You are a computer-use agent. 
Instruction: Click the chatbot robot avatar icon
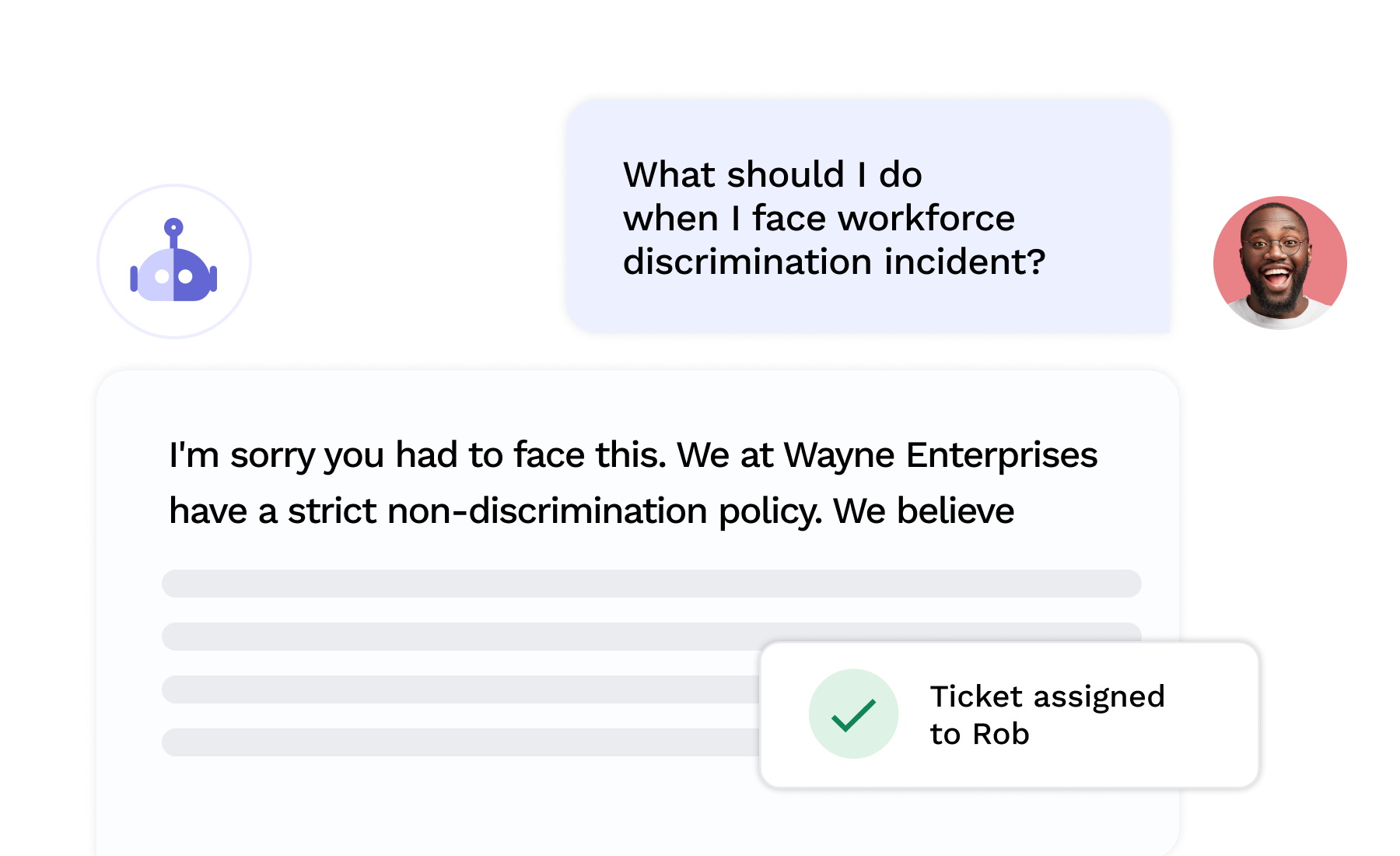pos(173,261)
